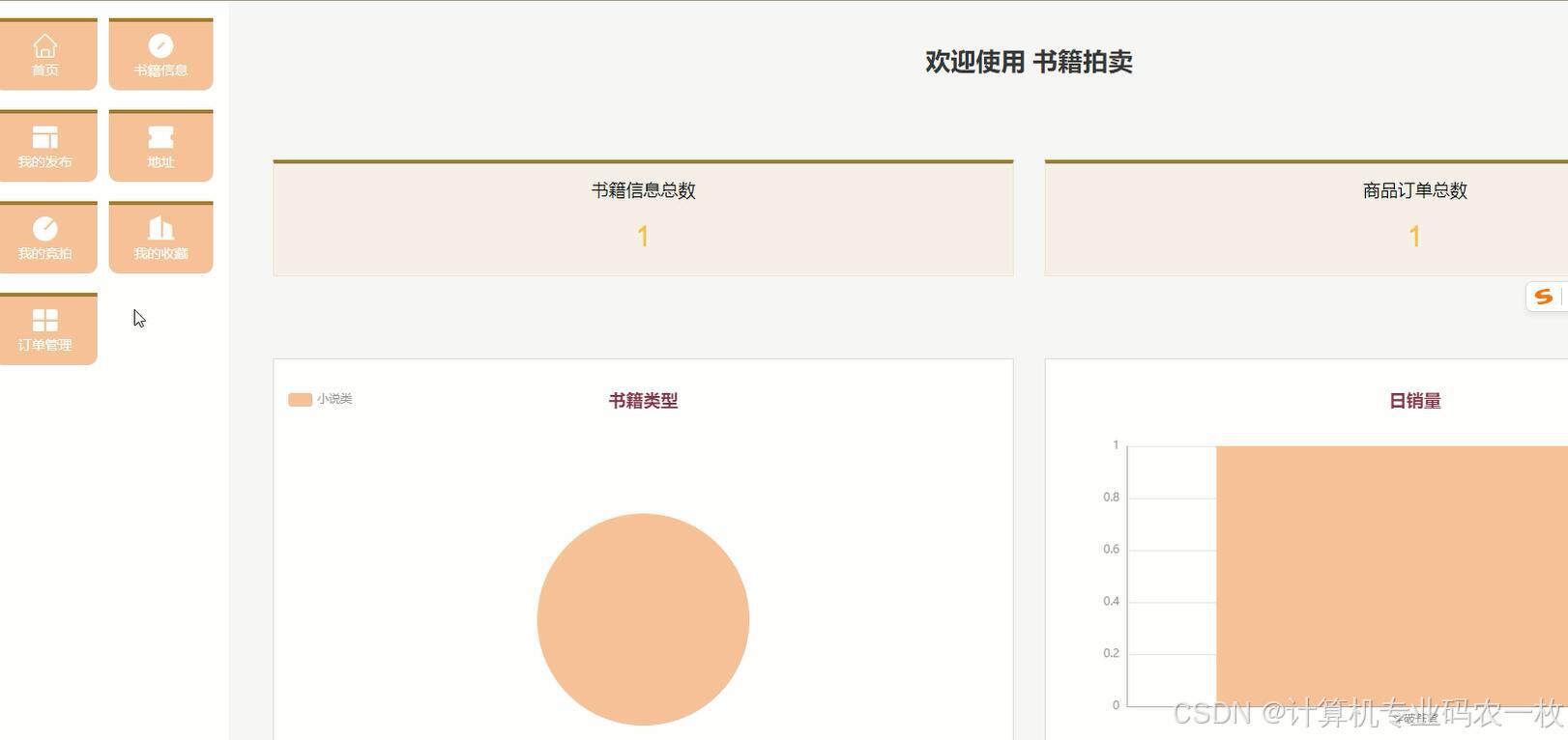This screenshot has height=740, width=1568.
Task: Click the 0.8 axis label
Action: 1111,498
